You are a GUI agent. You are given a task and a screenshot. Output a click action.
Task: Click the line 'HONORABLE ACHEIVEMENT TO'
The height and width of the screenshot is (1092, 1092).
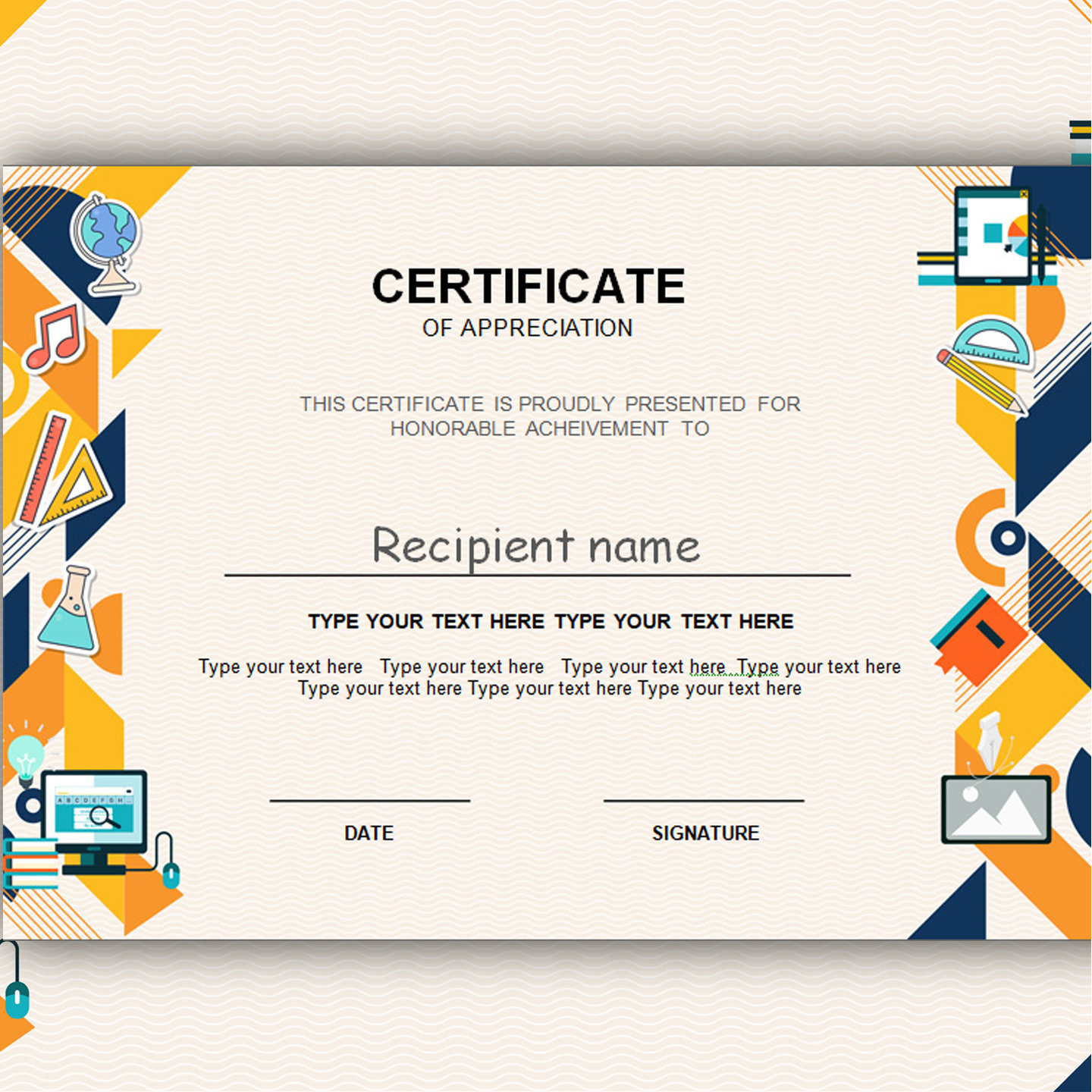(x=550, y=428)
